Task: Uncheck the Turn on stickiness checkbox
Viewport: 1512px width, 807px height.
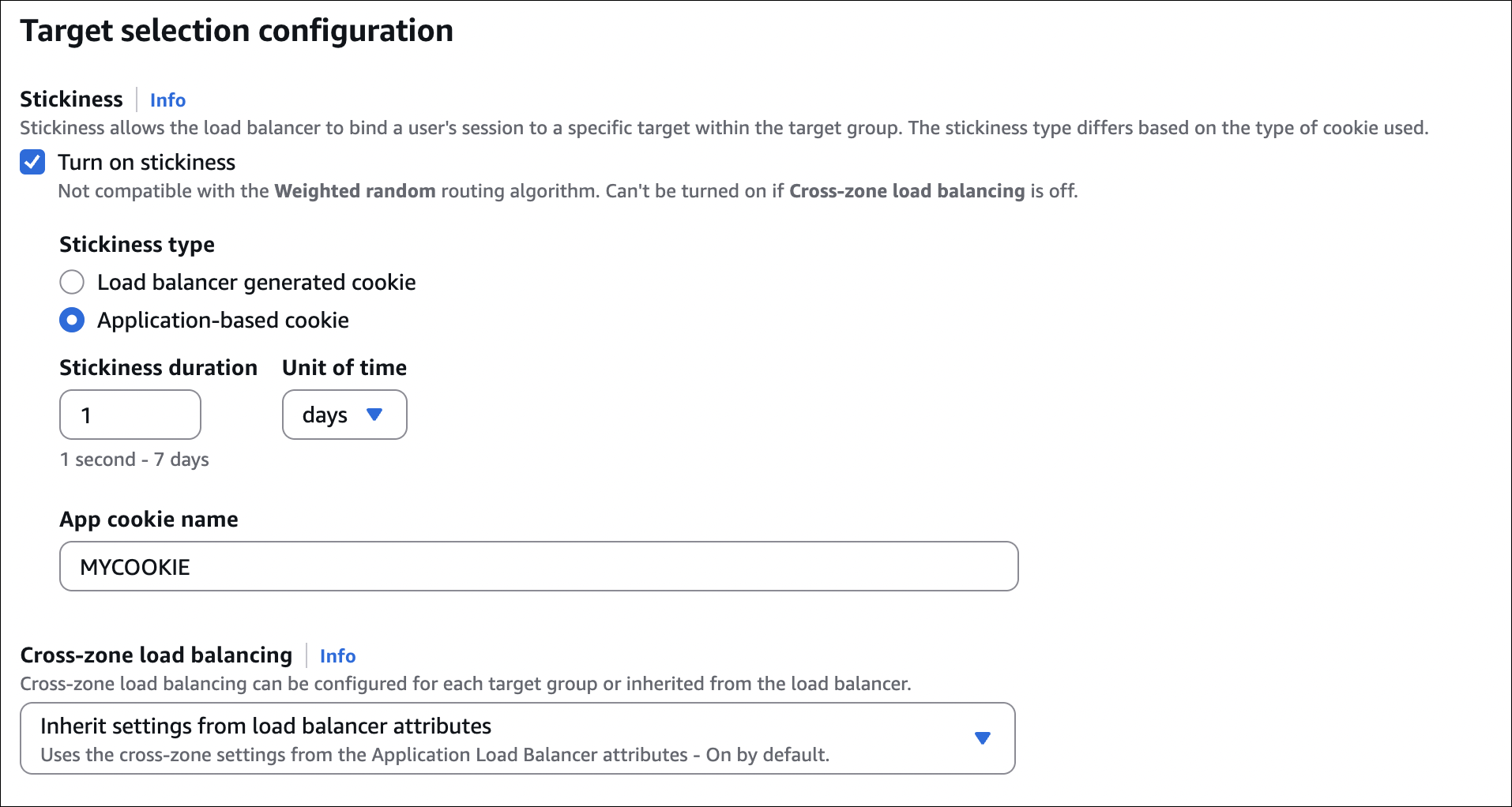Action: pyautogui.click(x=32, y=163)
